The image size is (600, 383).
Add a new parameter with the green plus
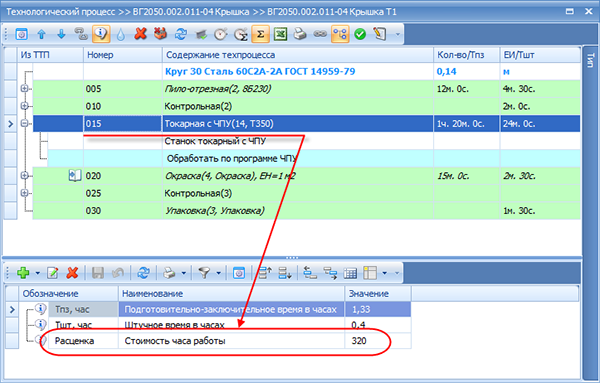click(23, 273)
